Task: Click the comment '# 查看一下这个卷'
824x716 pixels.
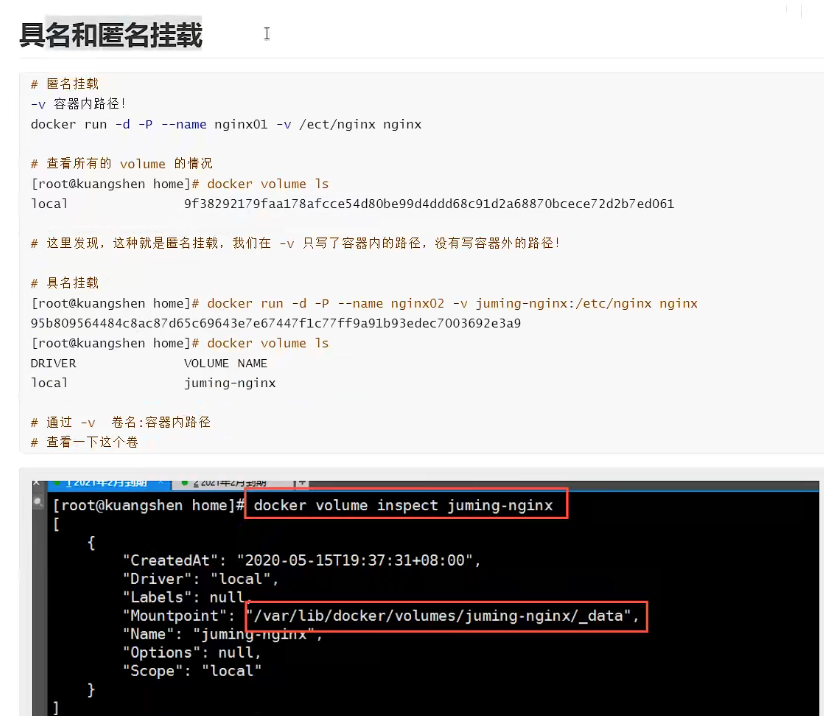Action: click(85, 442)
